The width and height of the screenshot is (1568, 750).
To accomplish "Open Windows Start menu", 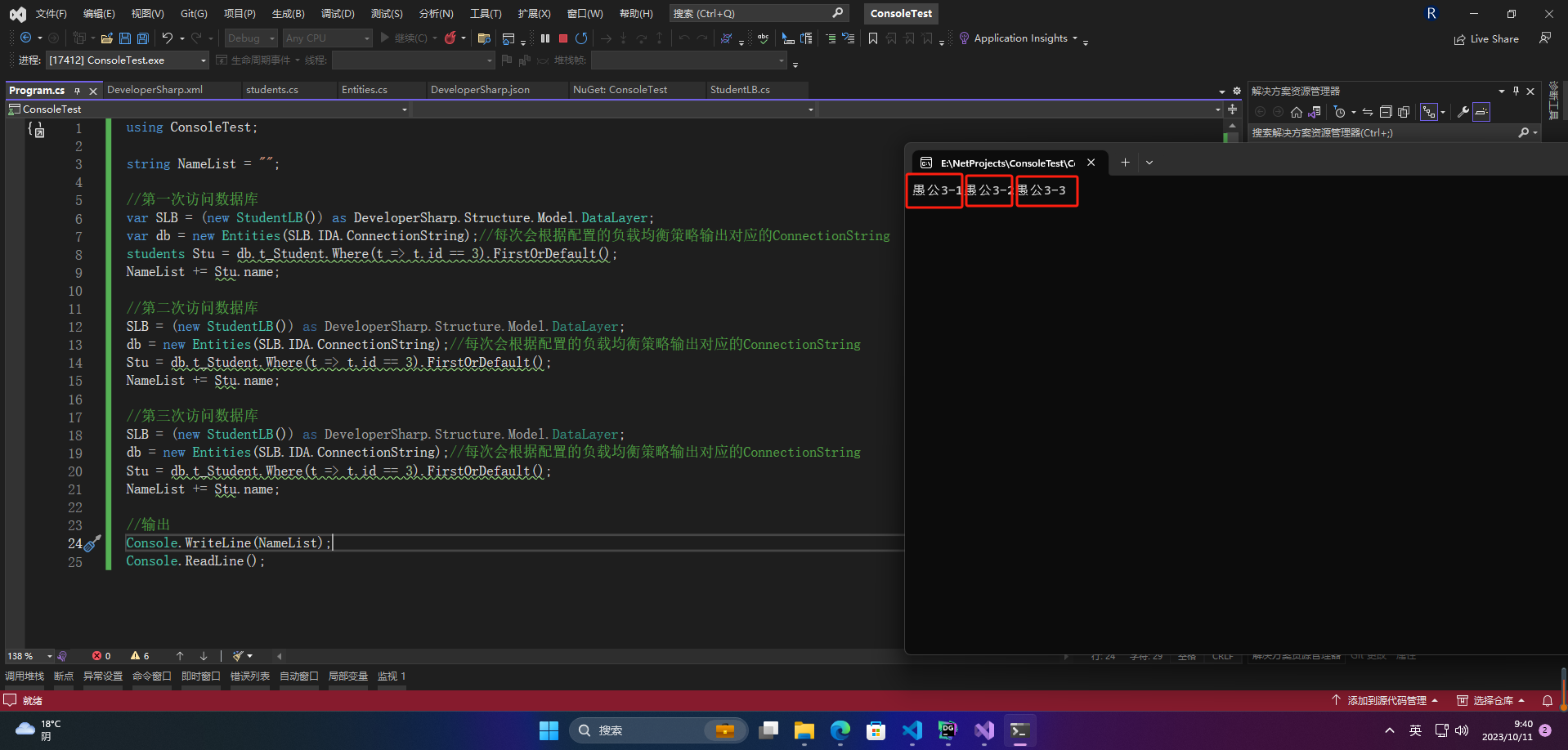I will point(549,730).
